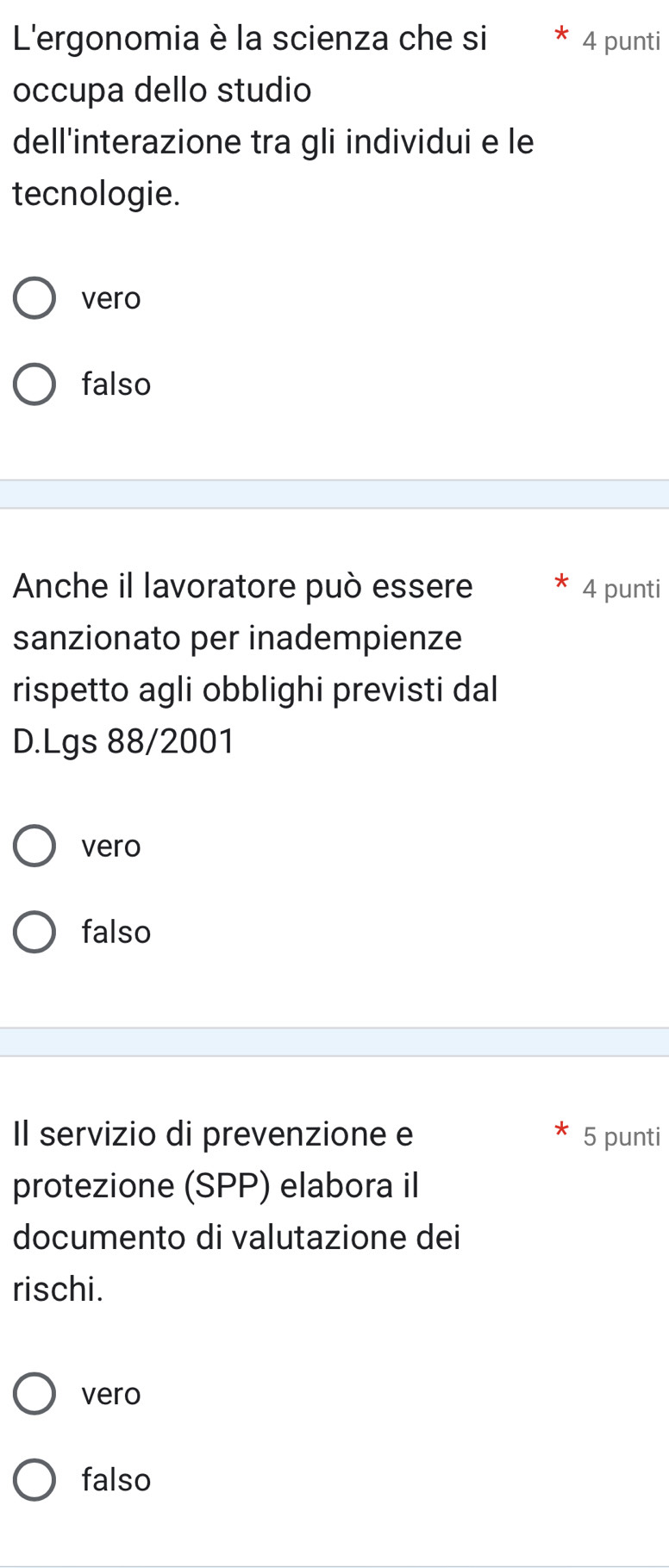The height and width of the screenshot is (1568, 669).
Task: Click the 'vero' label text under the ergonomia question
Action: pos(111,298)
